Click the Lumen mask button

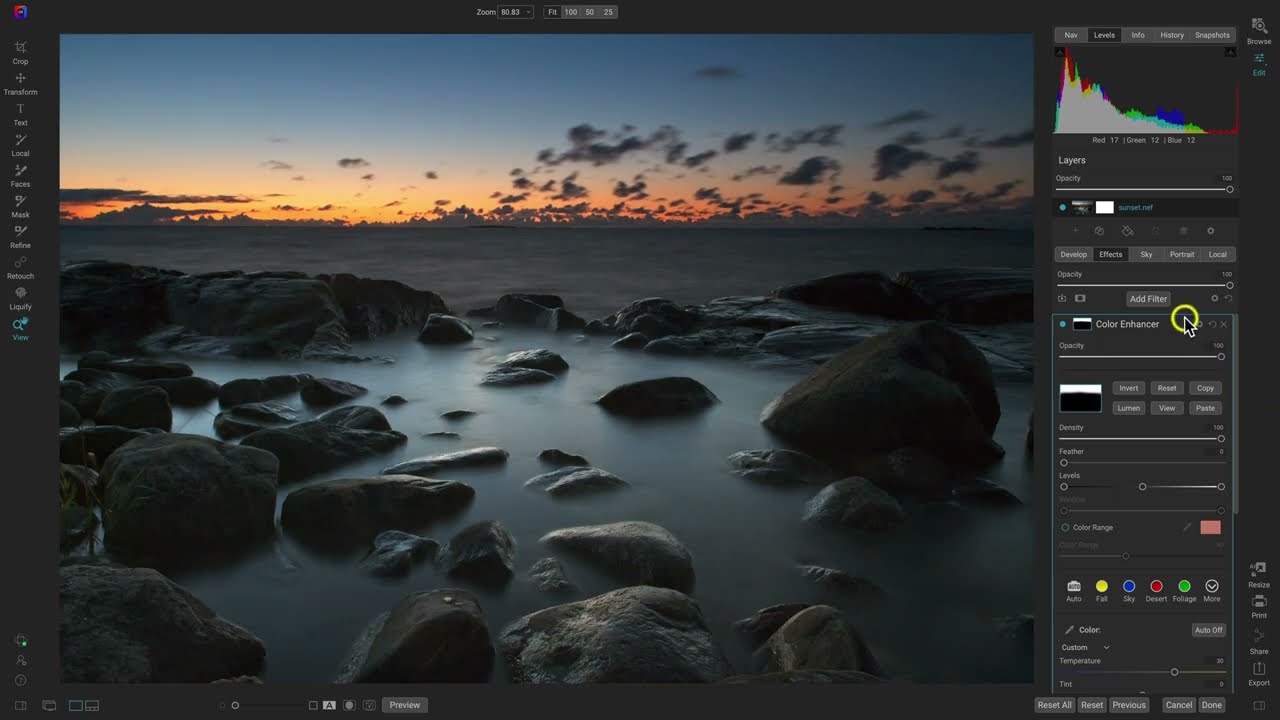coord(1128,408)
